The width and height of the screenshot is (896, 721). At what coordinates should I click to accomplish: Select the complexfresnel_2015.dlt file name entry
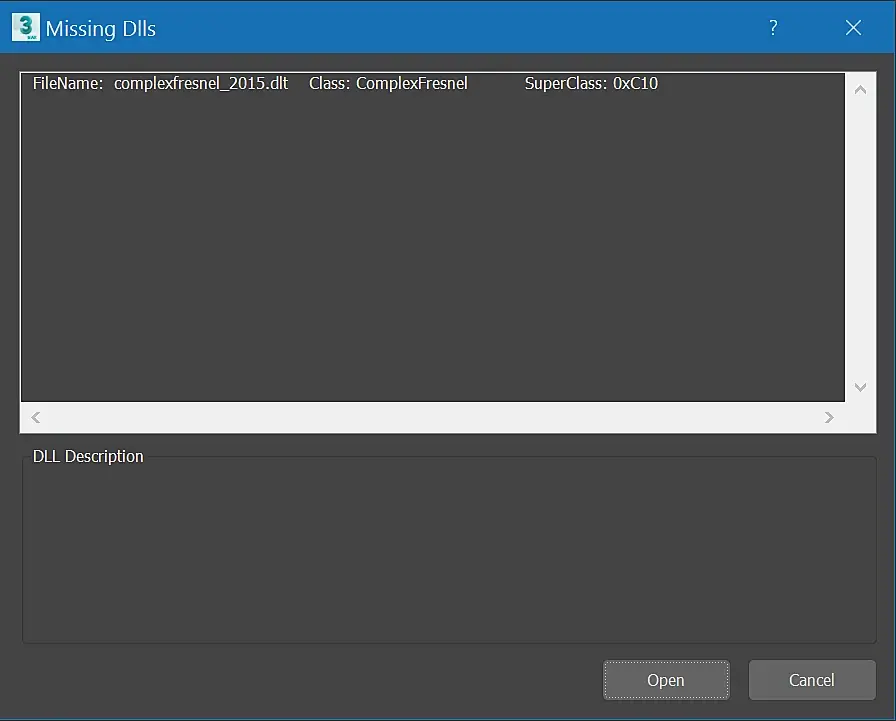click(x=201, y=83)
